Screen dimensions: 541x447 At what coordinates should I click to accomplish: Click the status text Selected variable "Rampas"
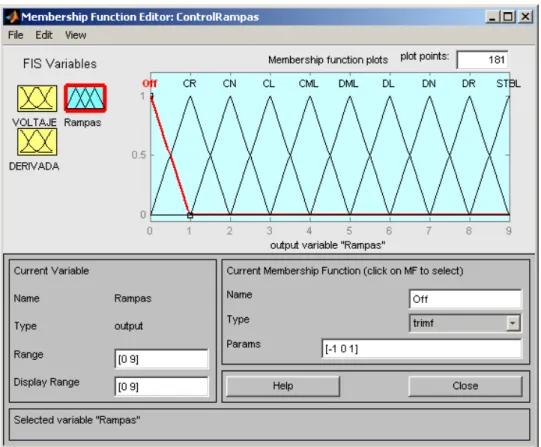tap(77, 420)
